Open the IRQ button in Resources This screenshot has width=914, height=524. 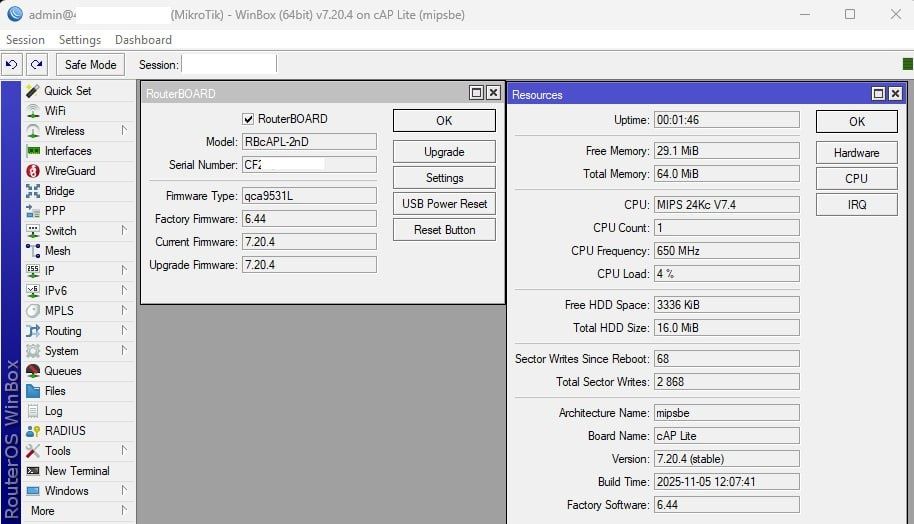856,205
